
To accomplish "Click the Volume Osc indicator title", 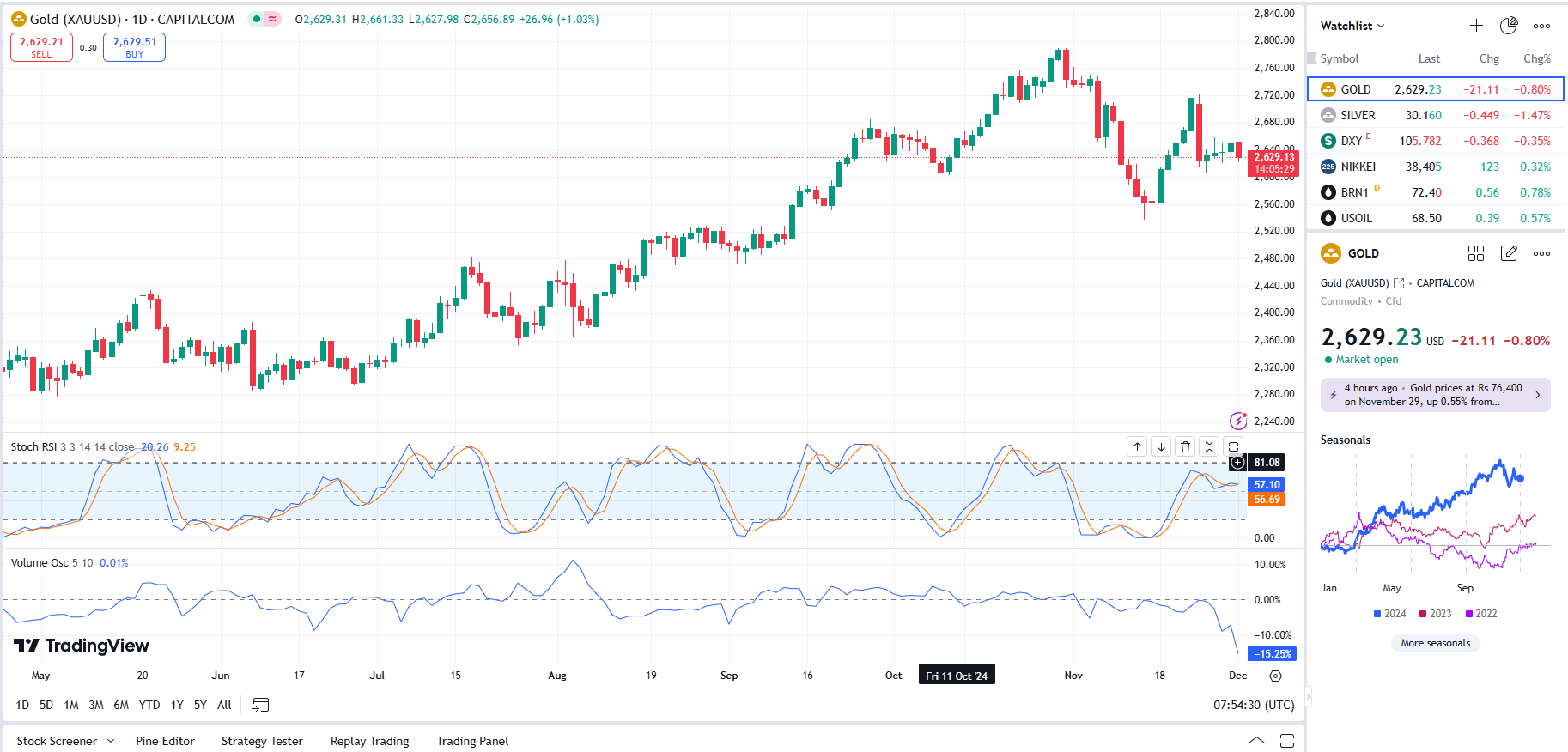I will pyautogui.click(x=40, y=563).
